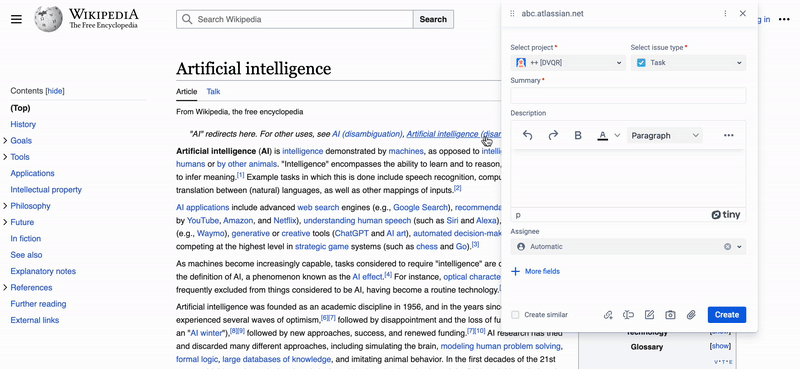The width and height of the screenshot is (800, 369).
Task: Expand the Tools section in contents
Action: pos(5,157)
